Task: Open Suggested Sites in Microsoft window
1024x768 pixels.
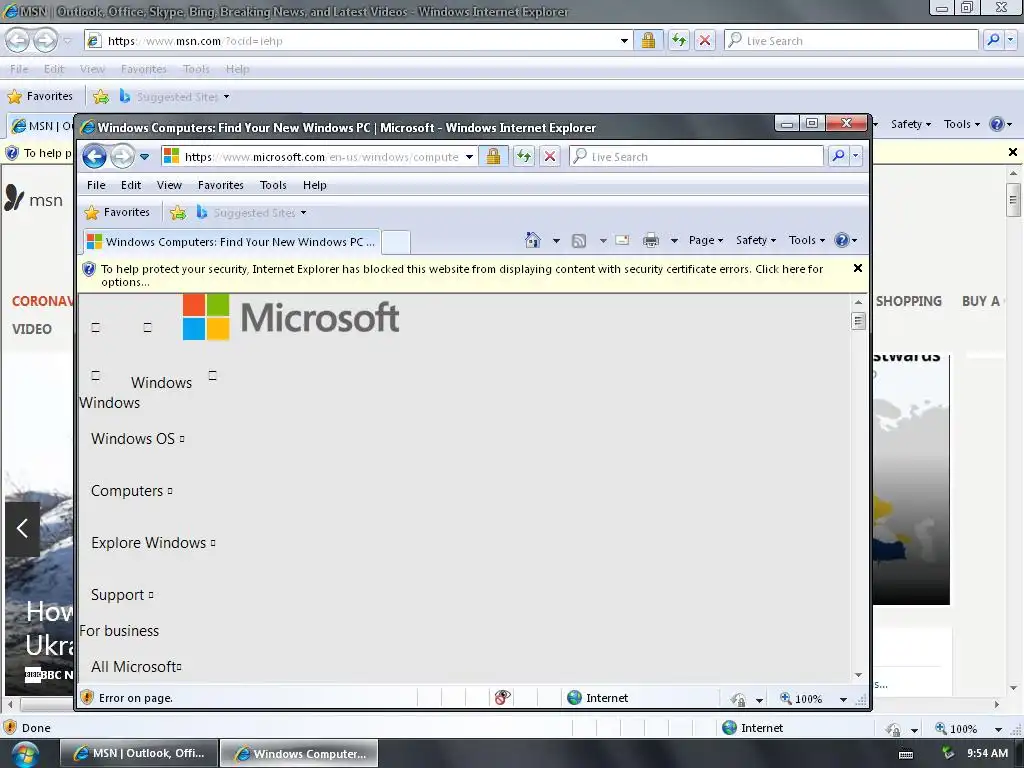Action: tap(251, 212)
